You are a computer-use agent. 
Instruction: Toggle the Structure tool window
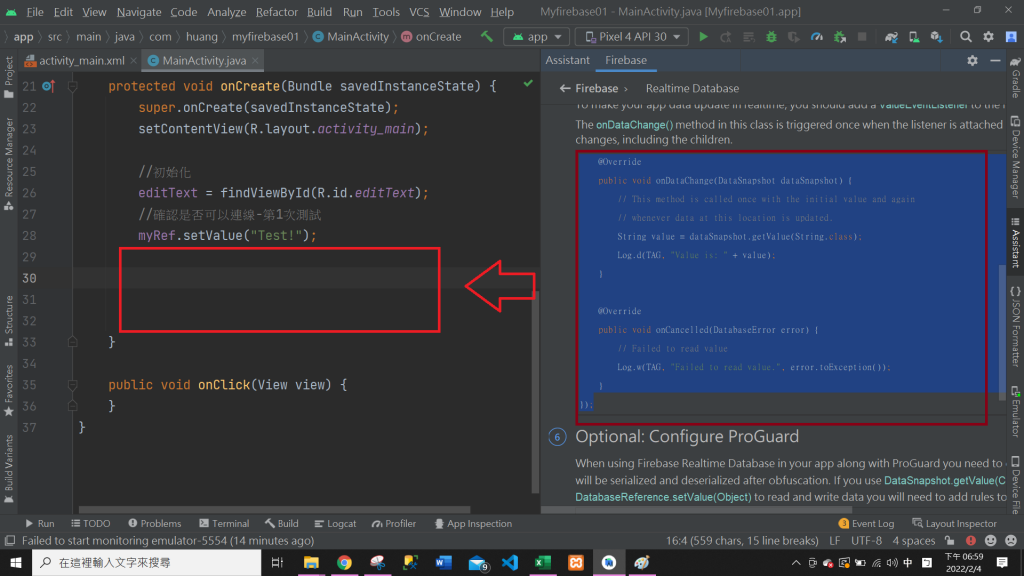click(x=9, y=321)
